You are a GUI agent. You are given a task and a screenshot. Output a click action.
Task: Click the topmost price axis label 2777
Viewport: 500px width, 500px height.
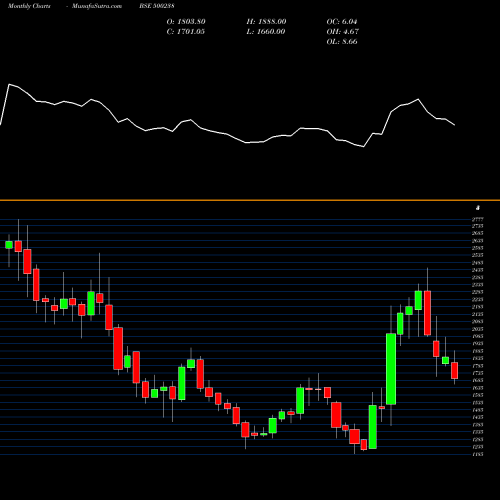coord(478,219)
